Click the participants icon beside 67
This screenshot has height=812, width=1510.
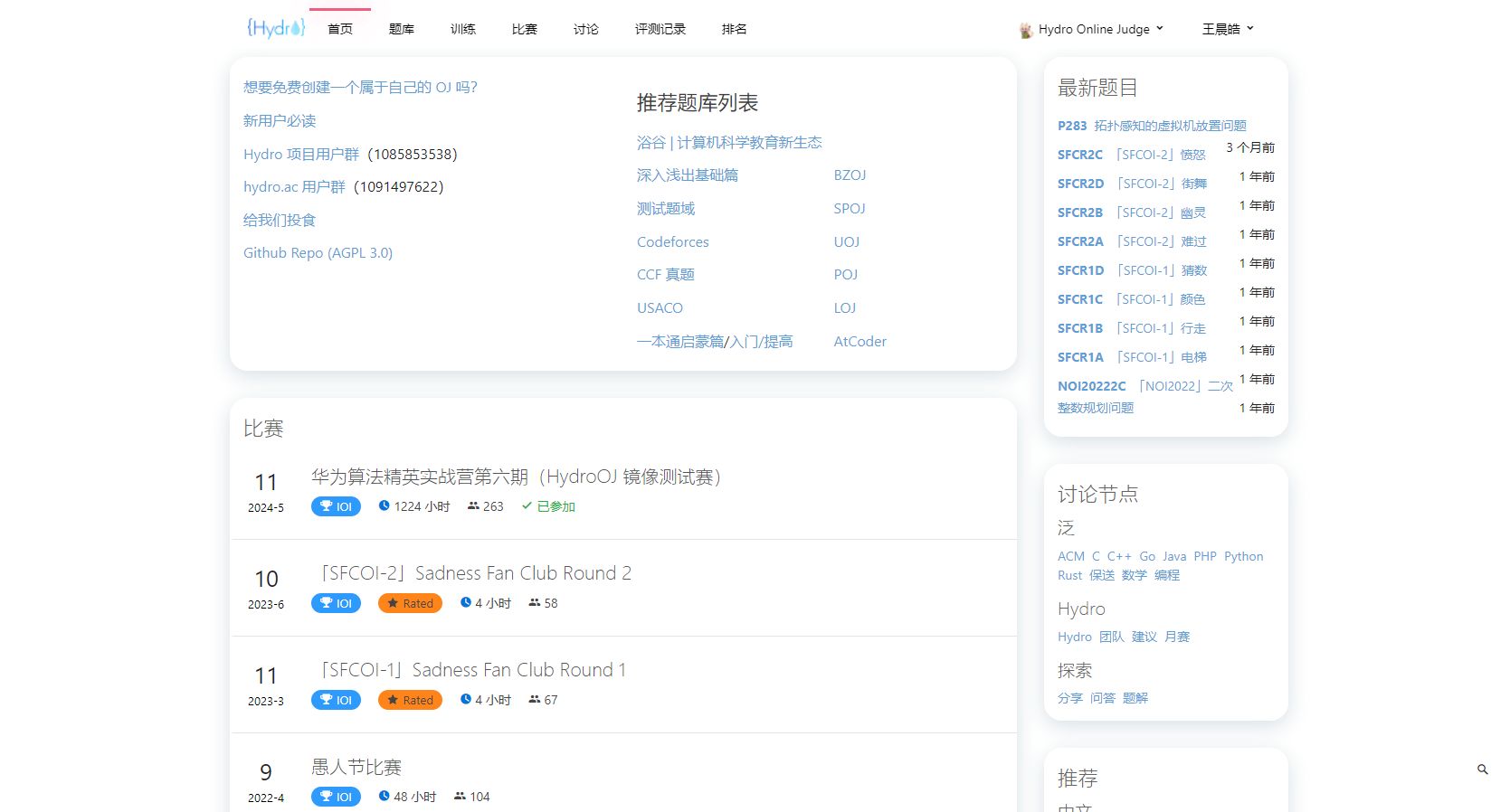point(535,699)
